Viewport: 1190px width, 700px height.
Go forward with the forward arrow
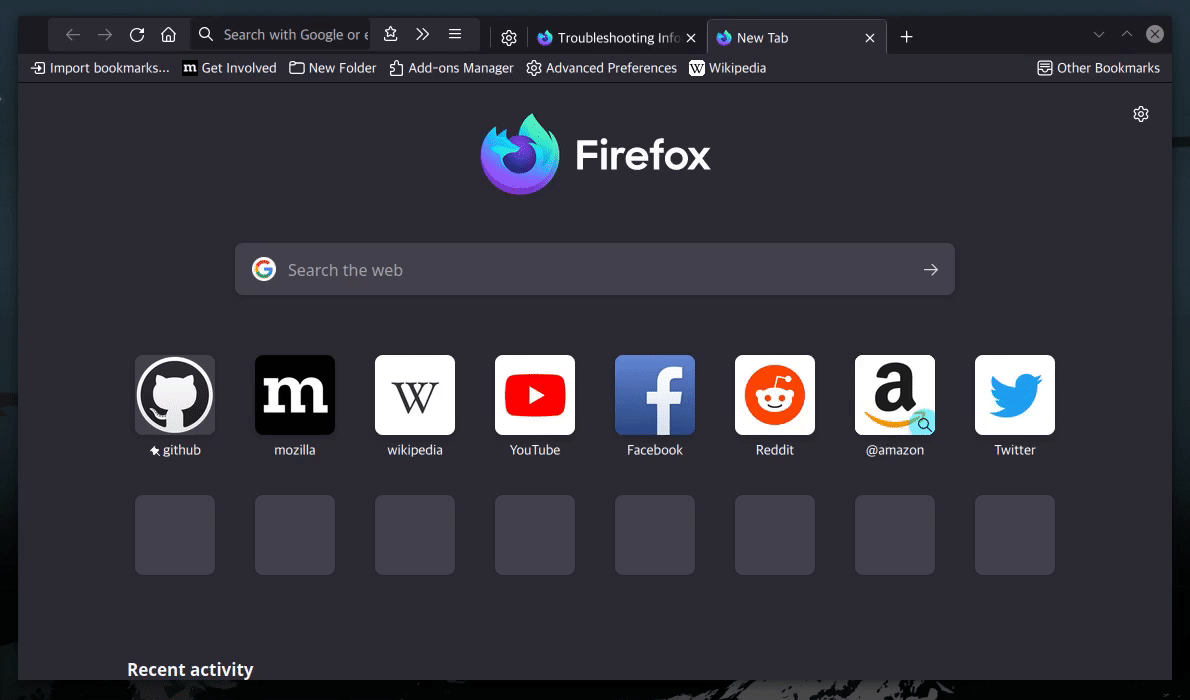[105, 35]
